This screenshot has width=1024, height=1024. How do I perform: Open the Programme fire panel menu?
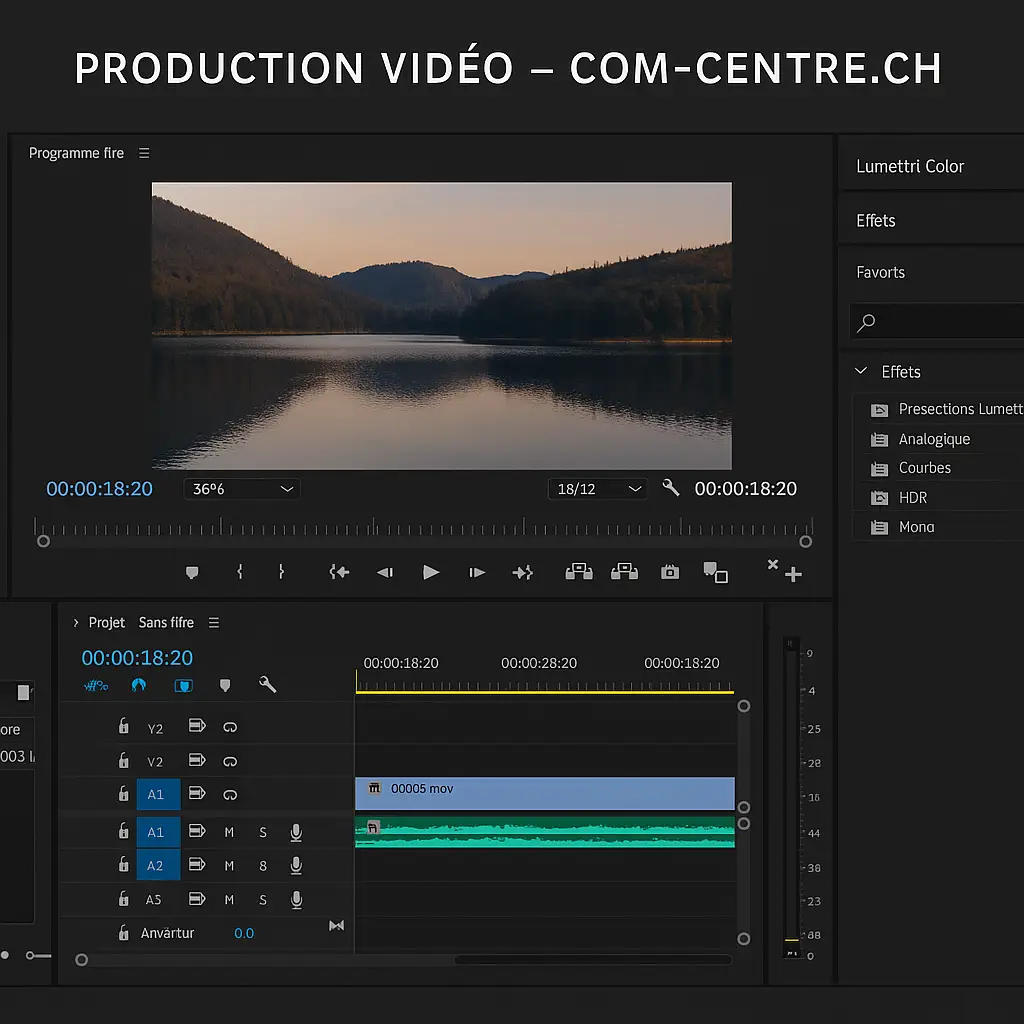(144, 153)
